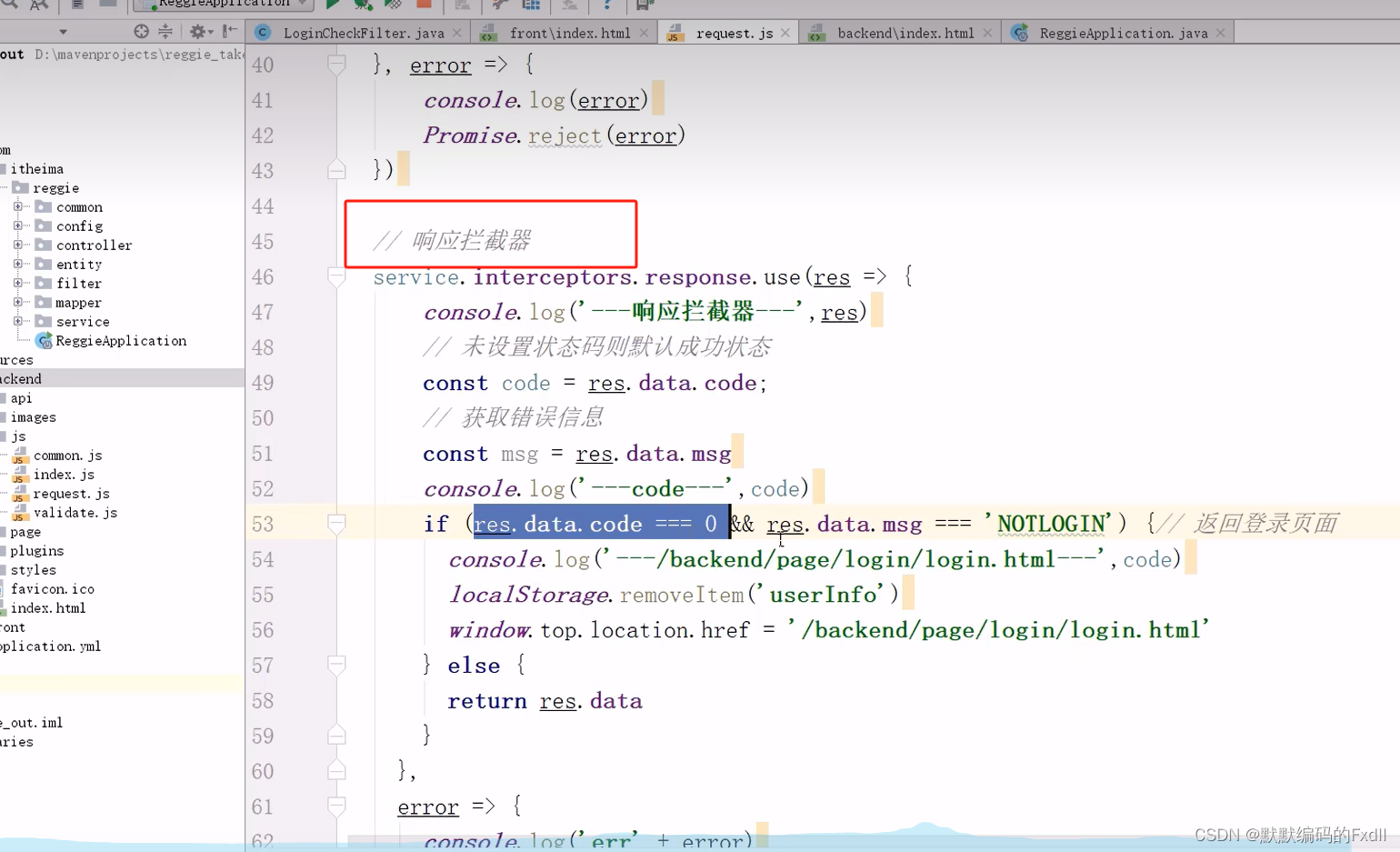Click the crosshair locate-file icon in Project panel

point(139,30)
